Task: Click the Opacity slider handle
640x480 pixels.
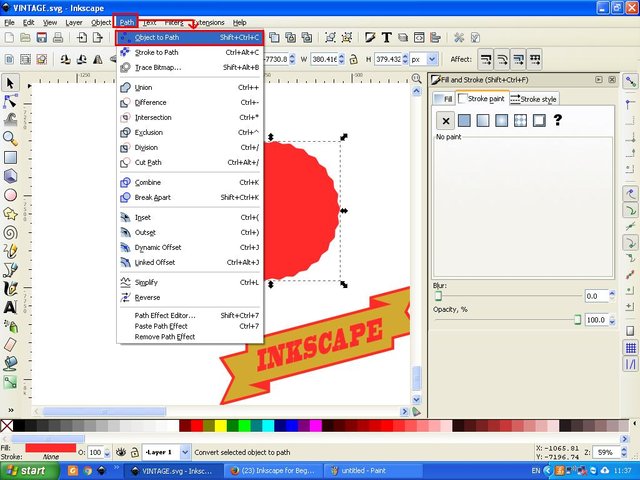Action: tap(577, 320)
